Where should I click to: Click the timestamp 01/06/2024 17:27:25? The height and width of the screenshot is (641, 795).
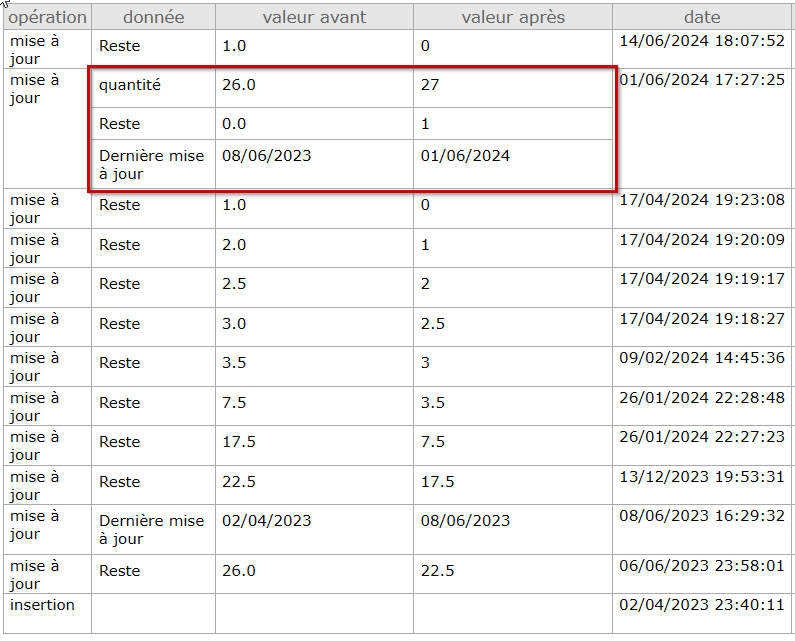click(x=702, y=80)
